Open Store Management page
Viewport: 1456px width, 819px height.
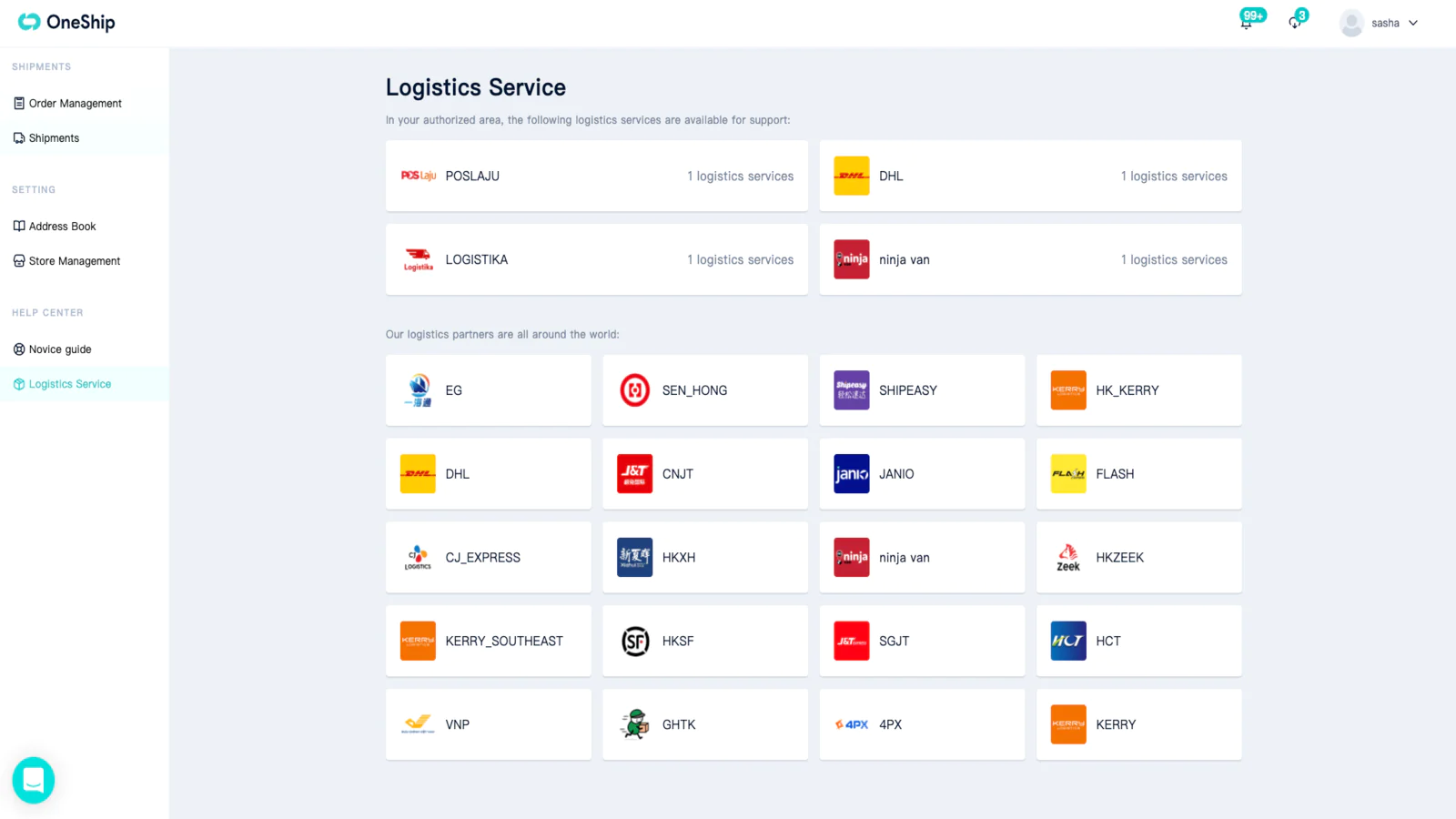(74, 261)
